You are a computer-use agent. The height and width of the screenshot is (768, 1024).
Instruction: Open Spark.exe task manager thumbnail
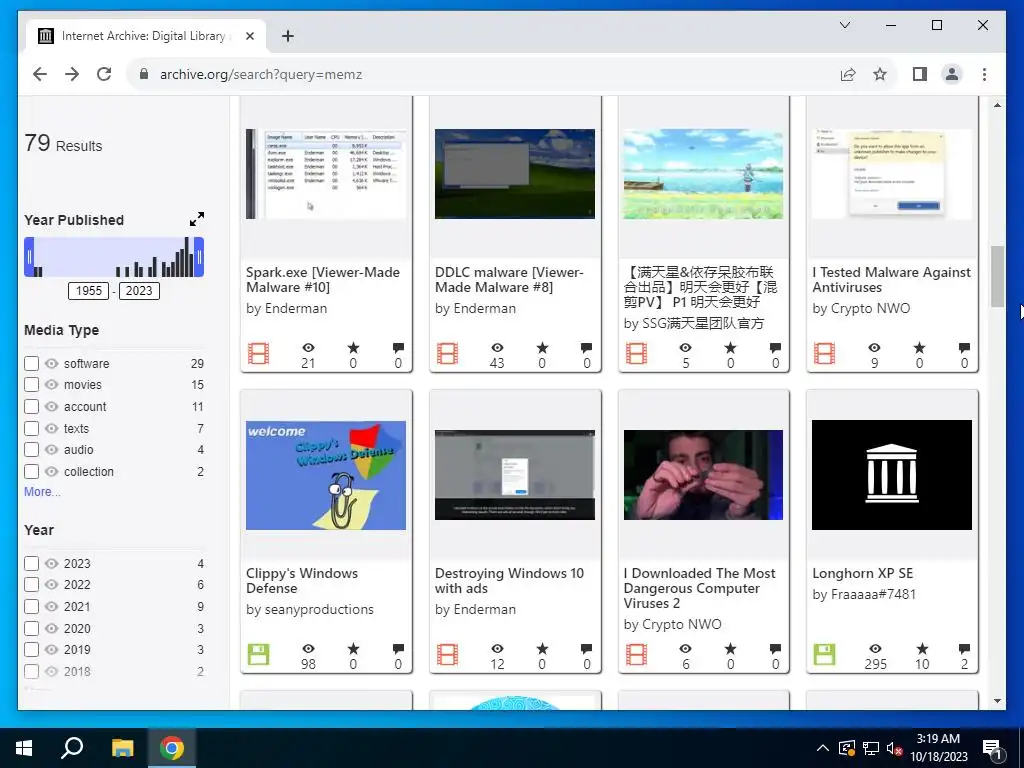(326, 174)
